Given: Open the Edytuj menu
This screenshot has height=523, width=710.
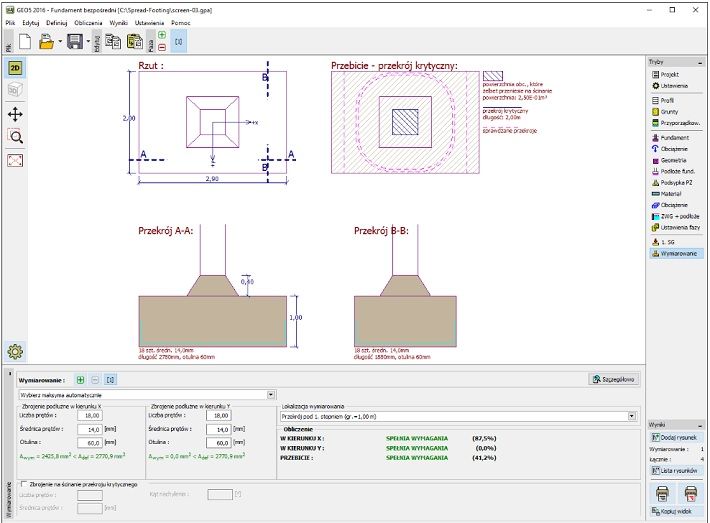Looking at the screenshot, I should (x=31, y=23).
